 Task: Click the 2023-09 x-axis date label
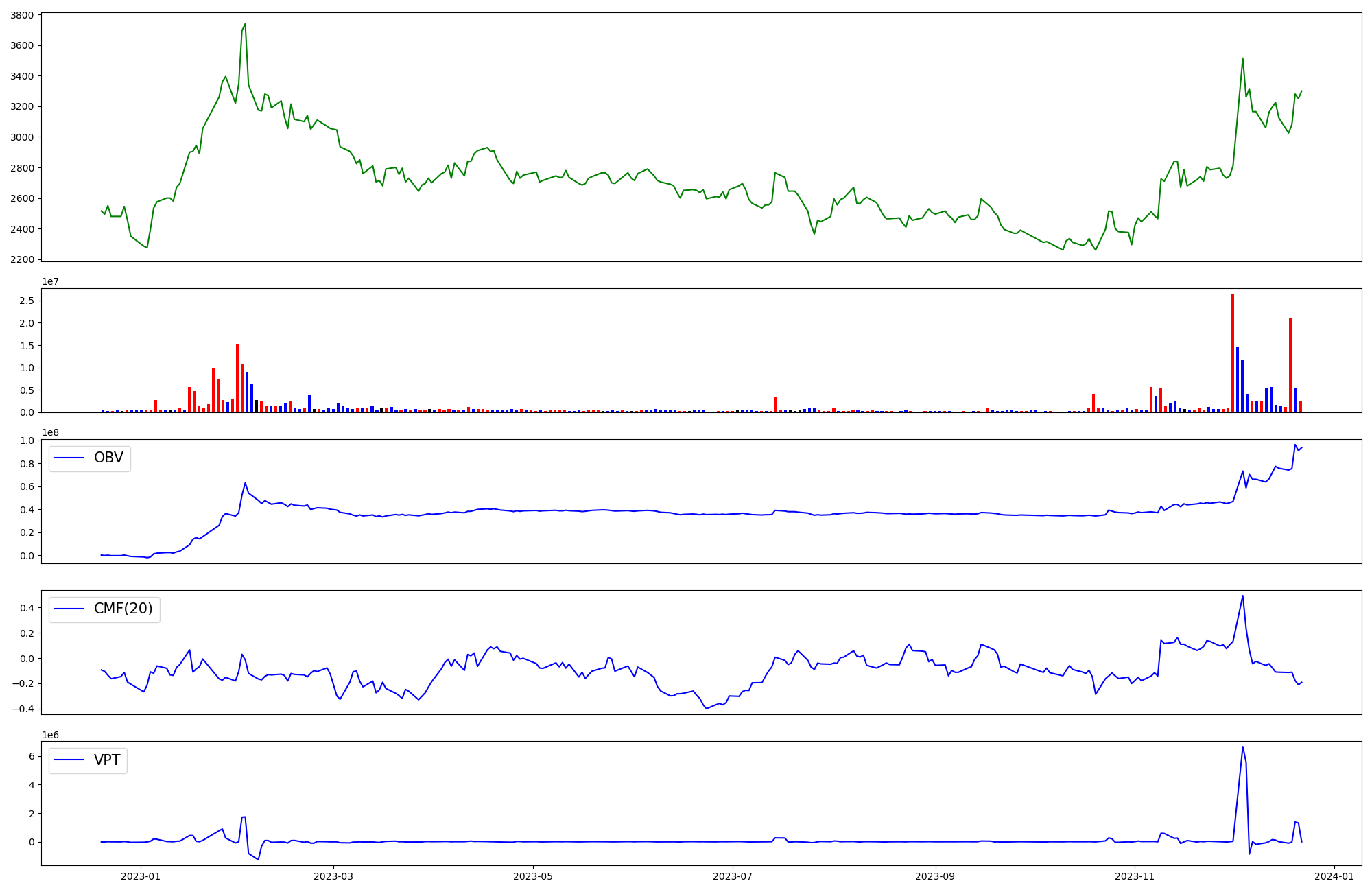(936, 876)
